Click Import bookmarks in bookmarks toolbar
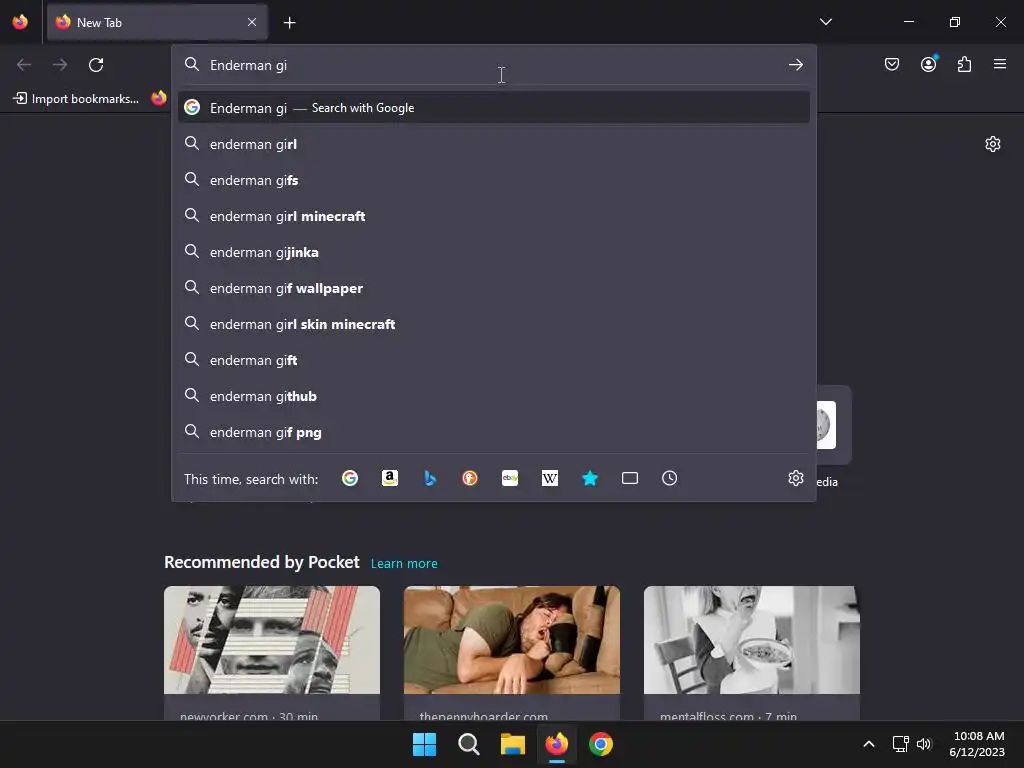The width and height of the screenshot is (1024, 768). [76, 99]
